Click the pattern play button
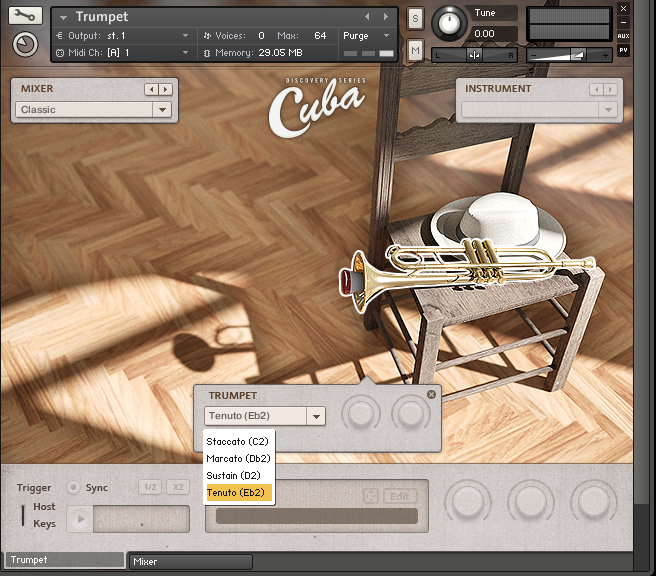This screenshot has height=576, width=656. pyautogui.click(x=80, y=519)
